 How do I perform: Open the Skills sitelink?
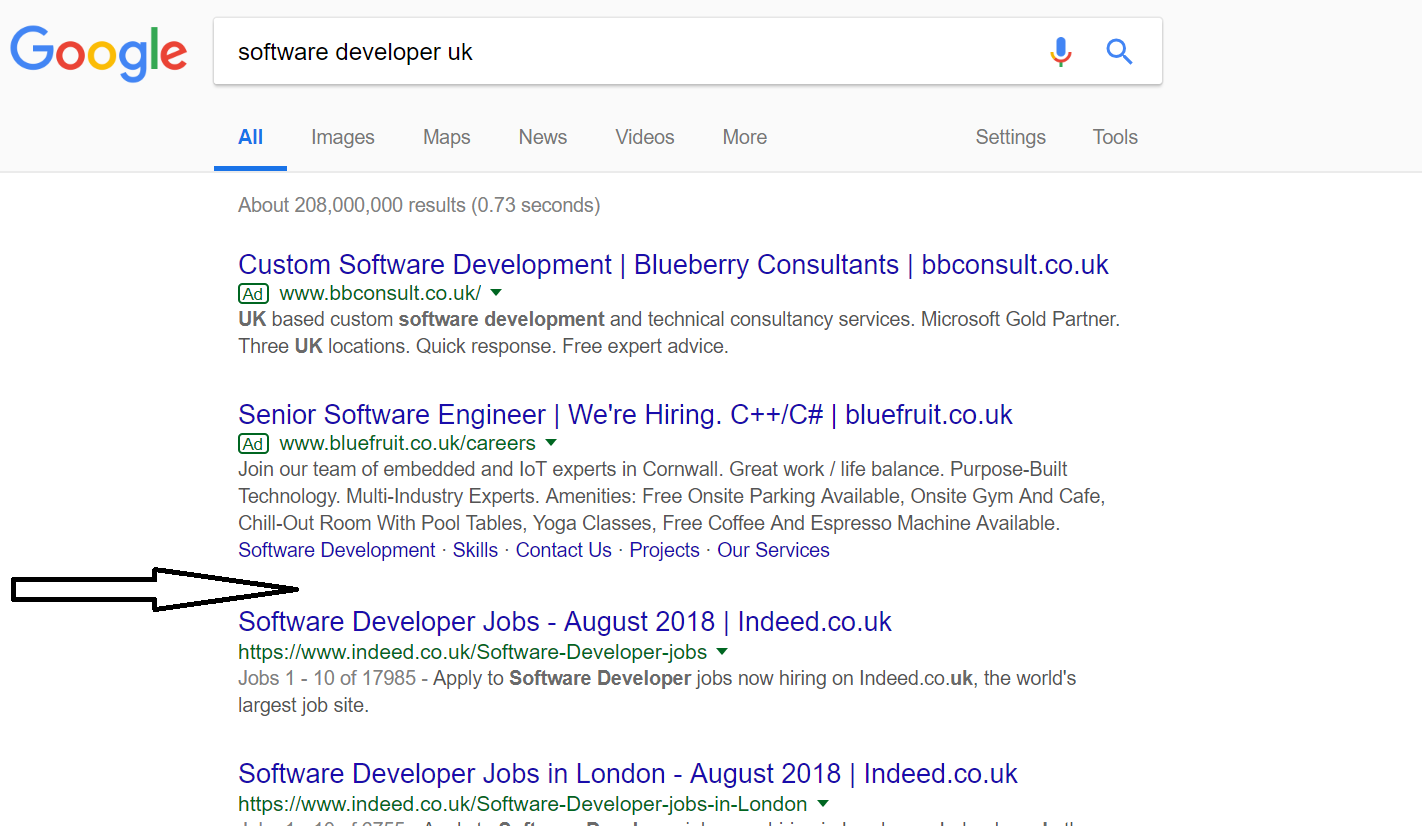(x=475, y=550)
